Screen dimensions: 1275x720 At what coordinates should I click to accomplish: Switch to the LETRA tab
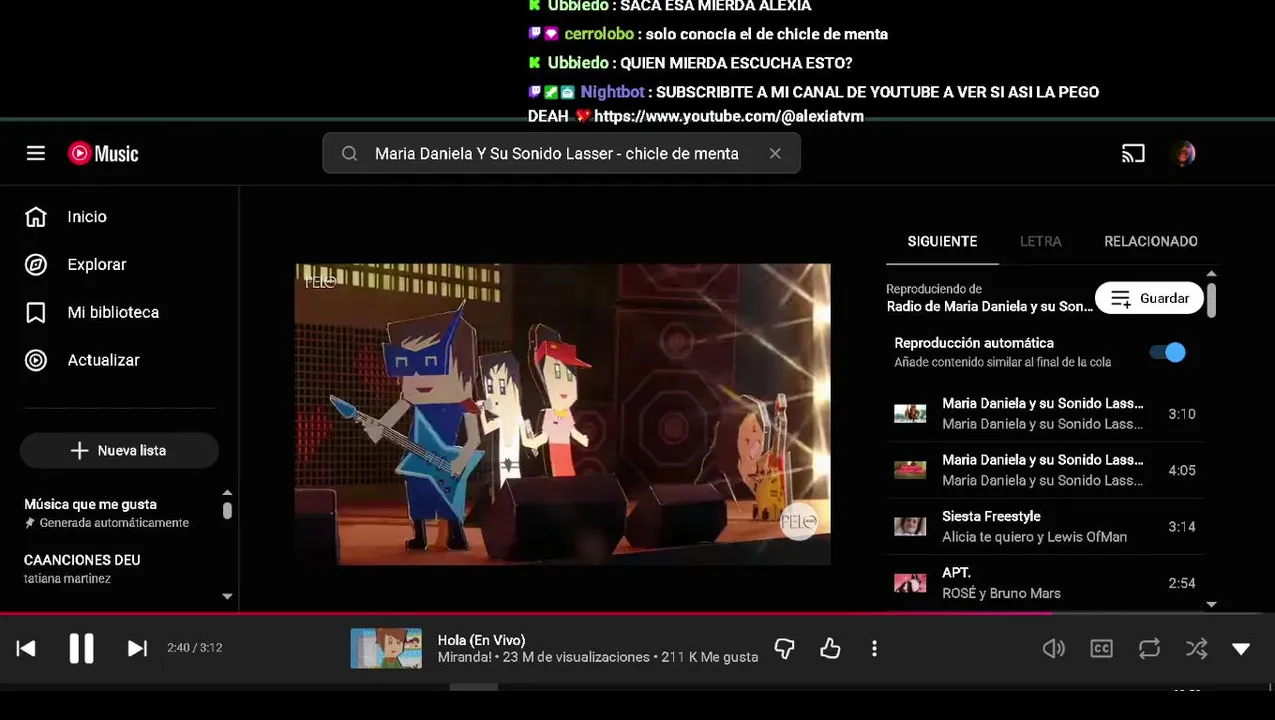coord(1041,241)
